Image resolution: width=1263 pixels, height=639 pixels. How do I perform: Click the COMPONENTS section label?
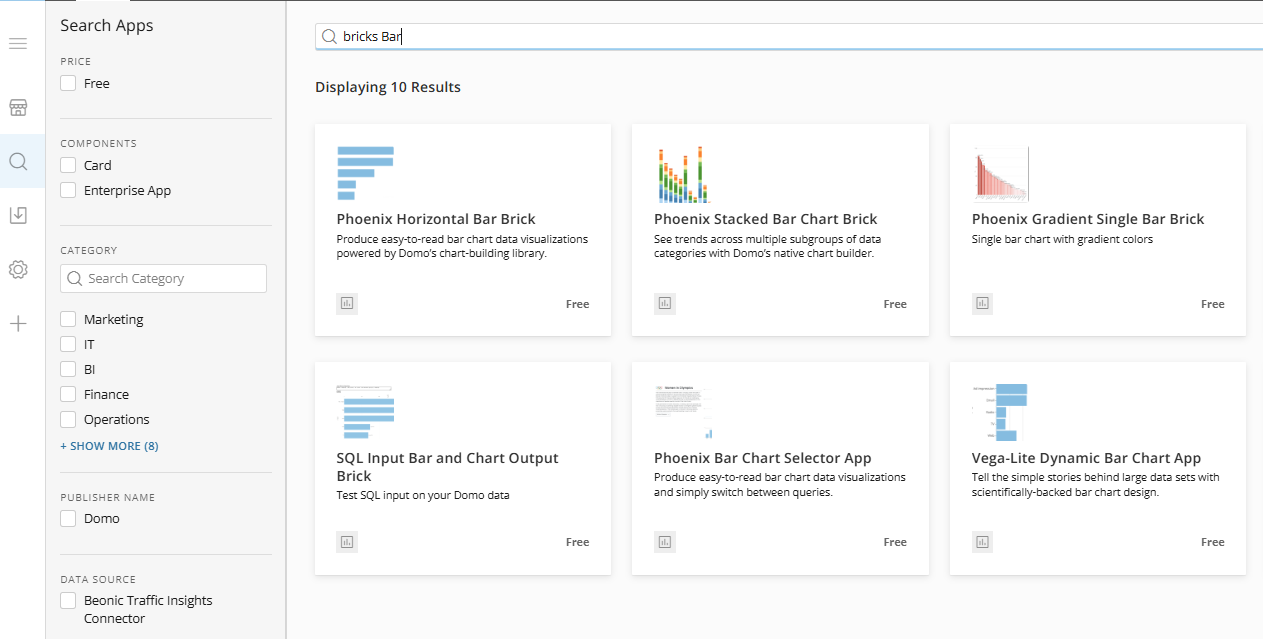(98, 143)
